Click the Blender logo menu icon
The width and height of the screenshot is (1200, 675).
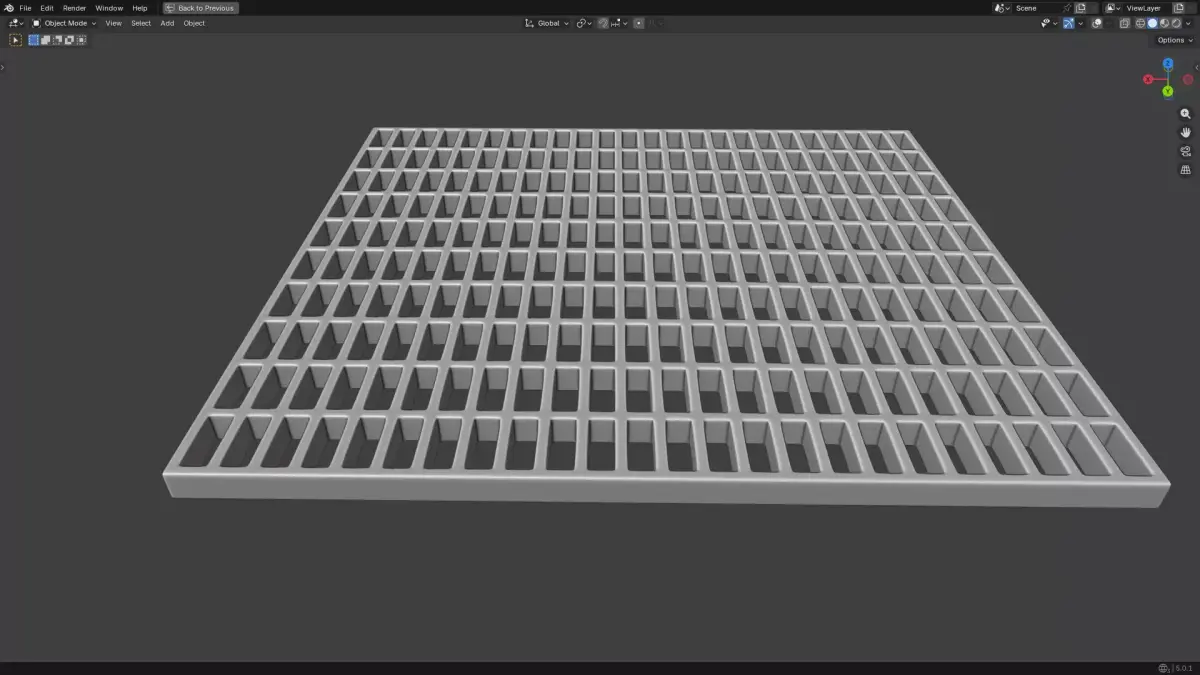tap(8, 8)
